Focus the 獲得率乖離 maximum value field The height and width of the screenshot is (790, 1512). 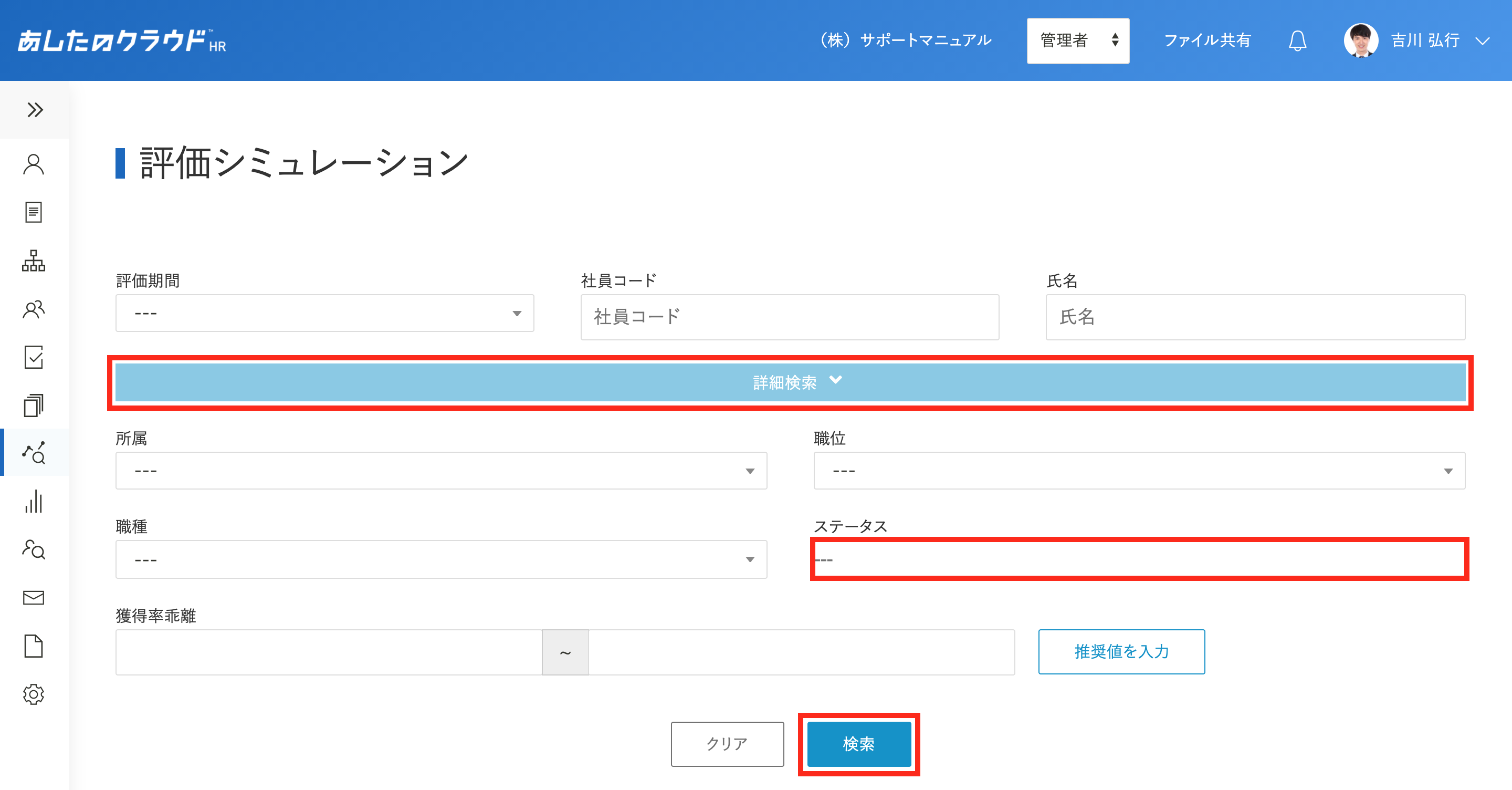pos(801,652)
